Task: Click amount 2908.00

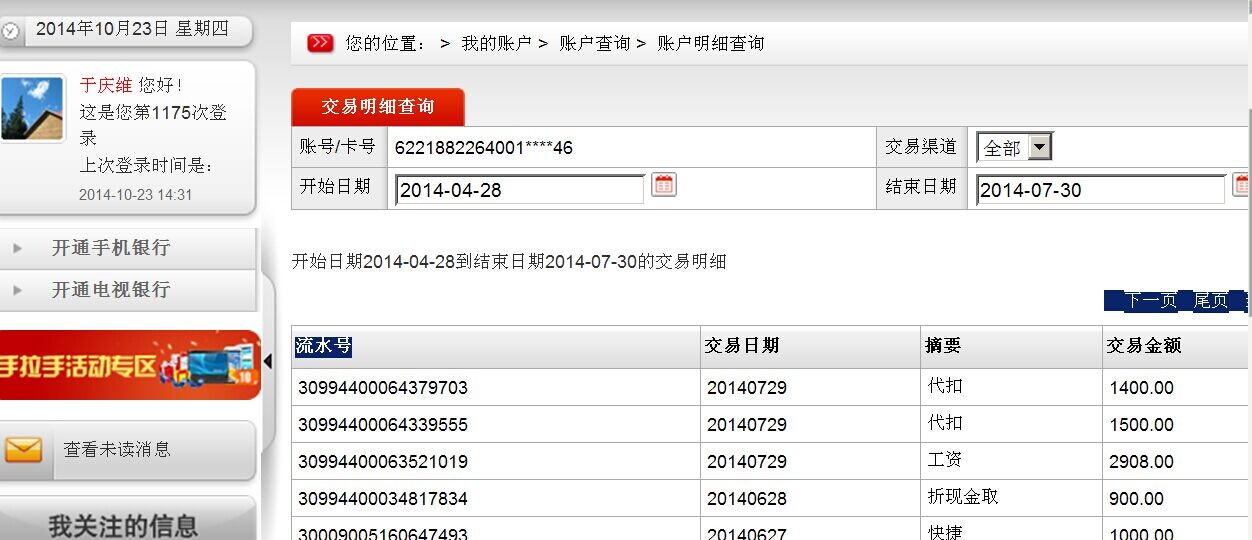Action: (x=1141, y=462)
